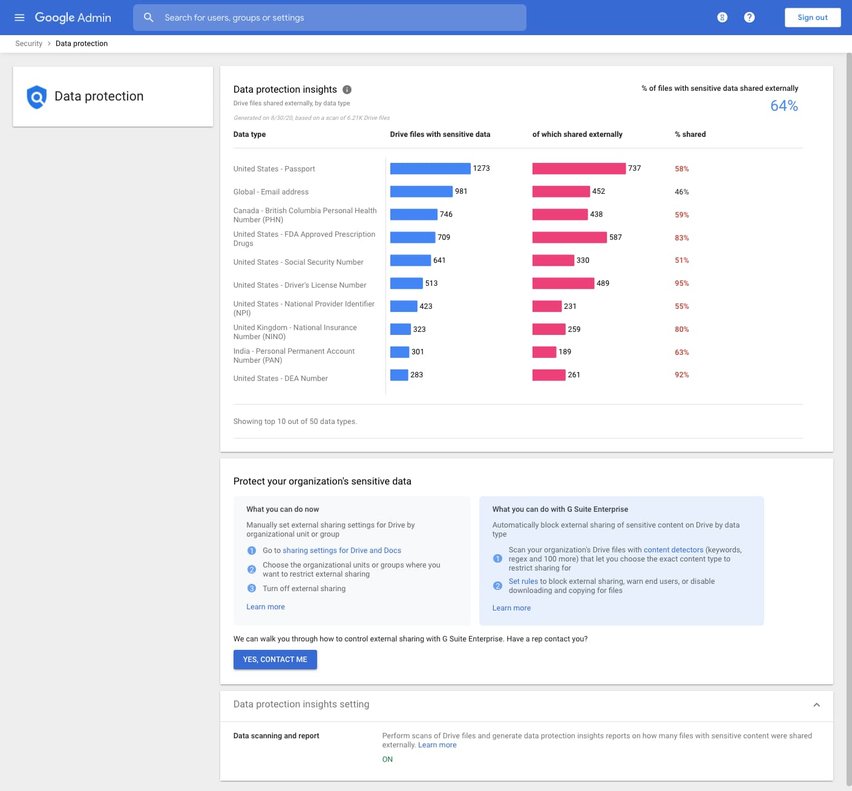Click the Google Admin logo
The image size is (852, 791).
73,17
